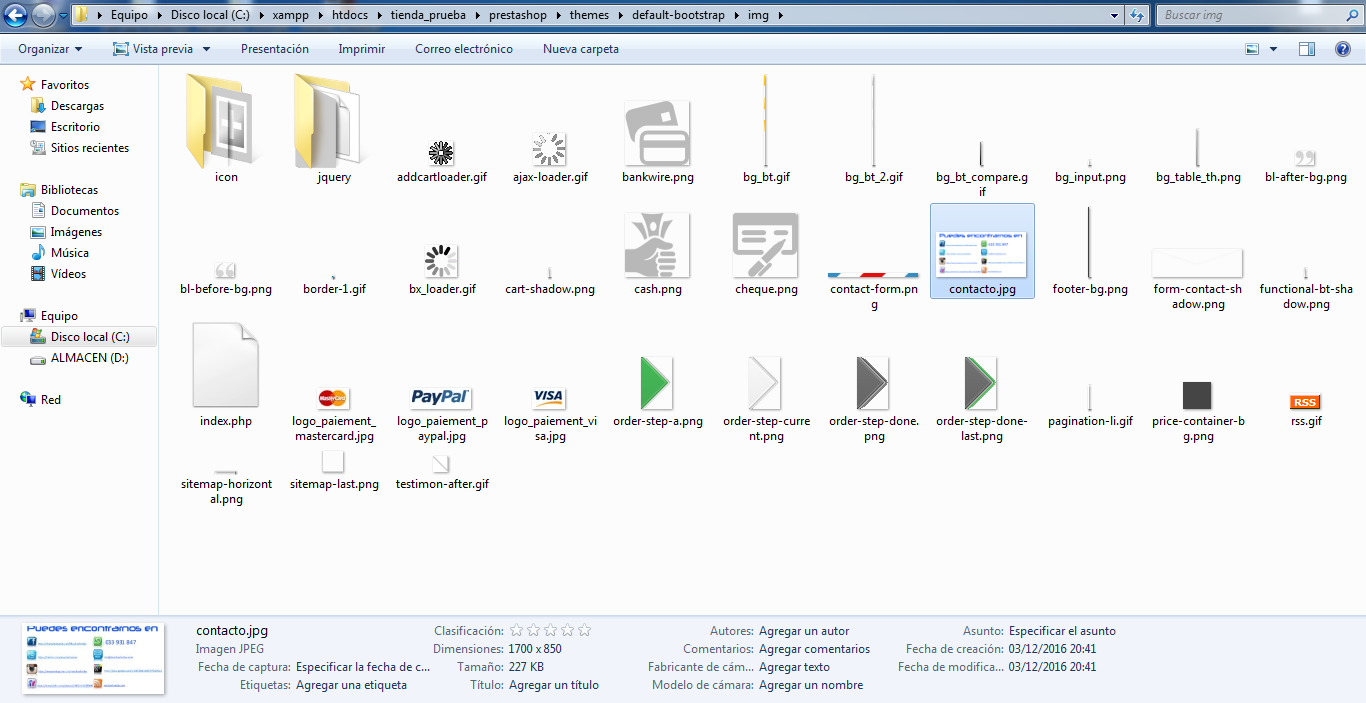This screenshot has width=1366, height=703.
Task: Click htdocs in the address path
Action: pos(351,16)
